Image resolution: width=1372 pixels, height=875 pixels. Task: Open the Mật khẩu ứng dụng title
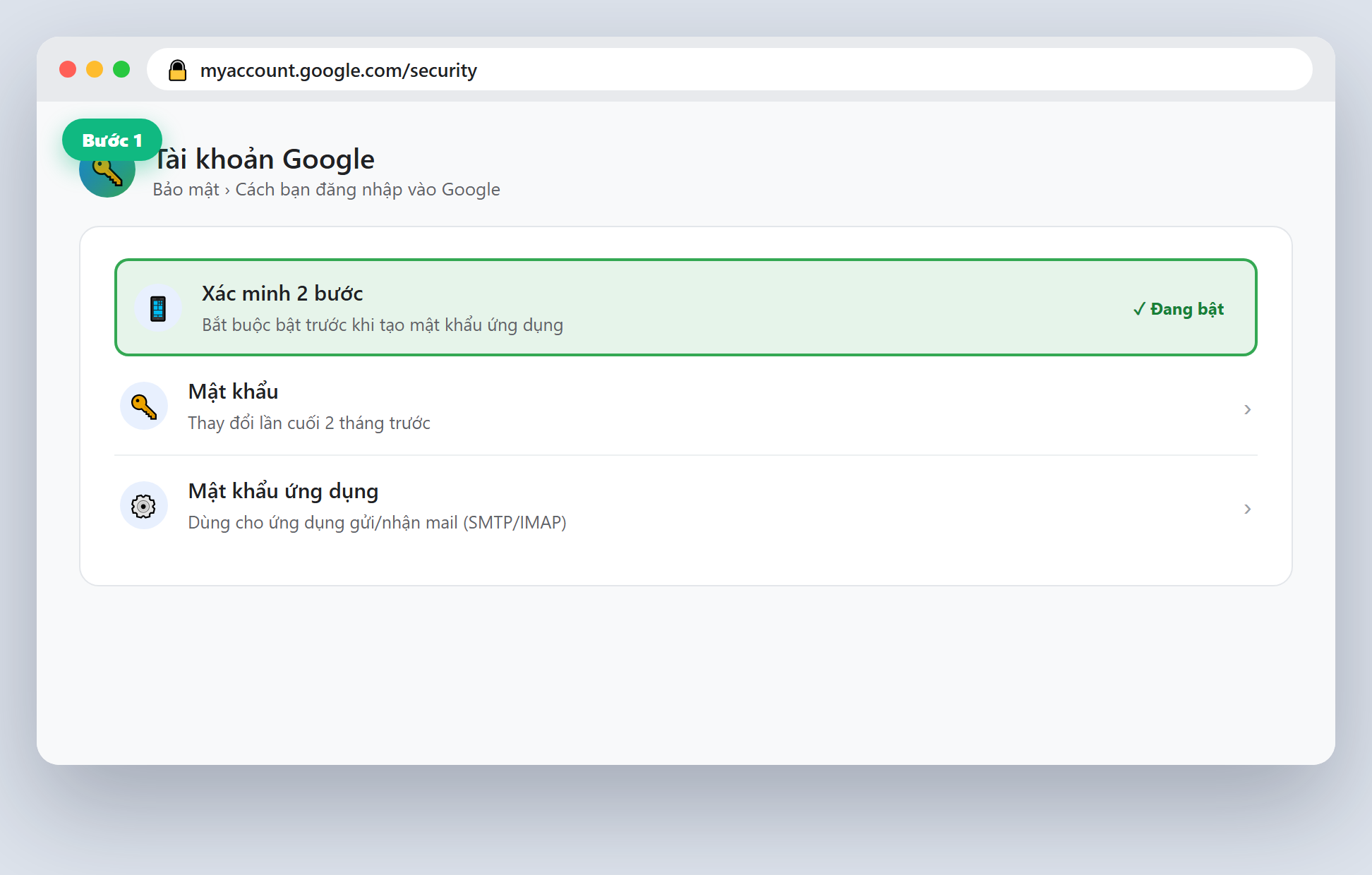(x=283, y=491)
